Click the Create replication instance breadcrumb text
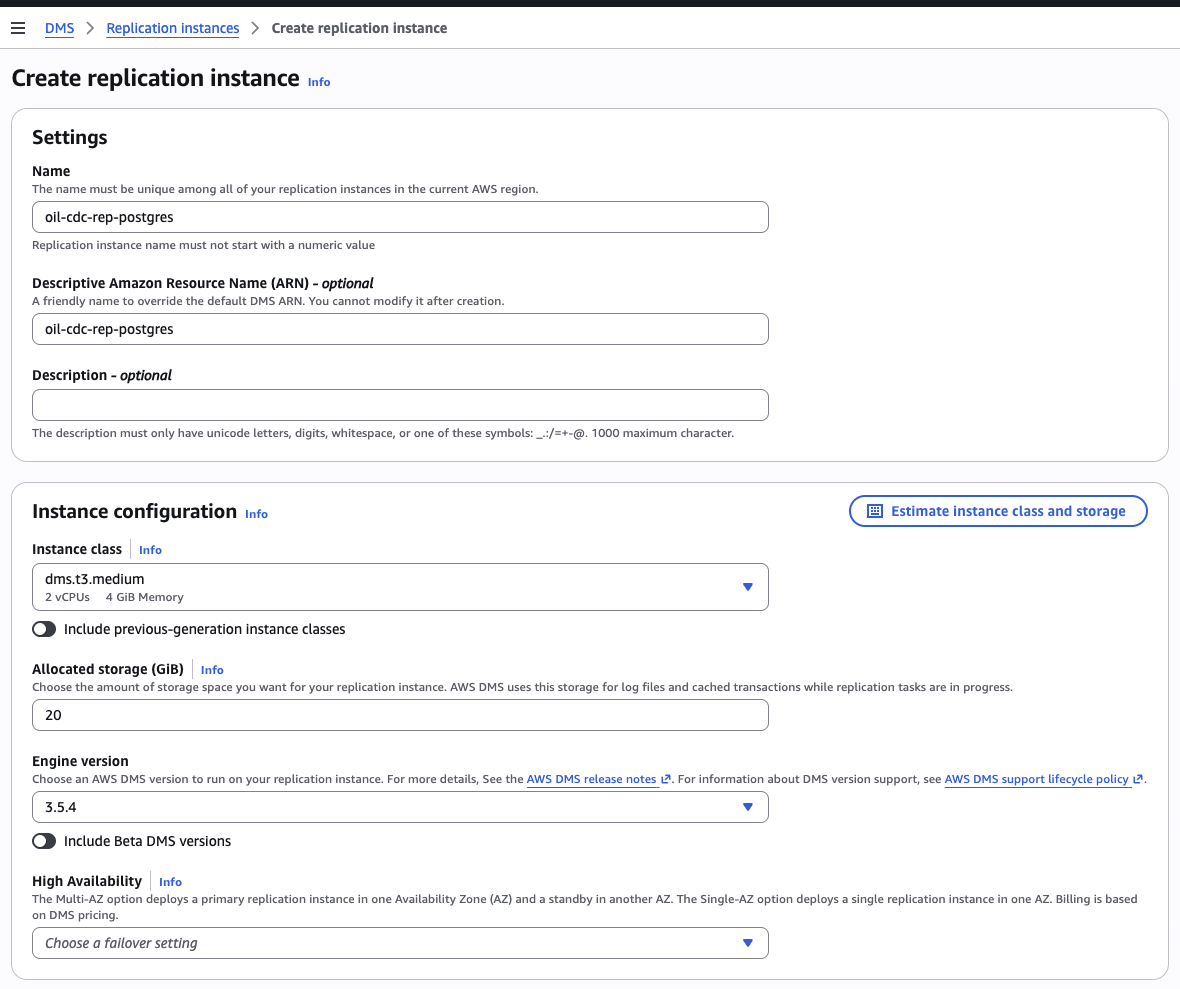1180x989 pixels. (x=359, y=29)
